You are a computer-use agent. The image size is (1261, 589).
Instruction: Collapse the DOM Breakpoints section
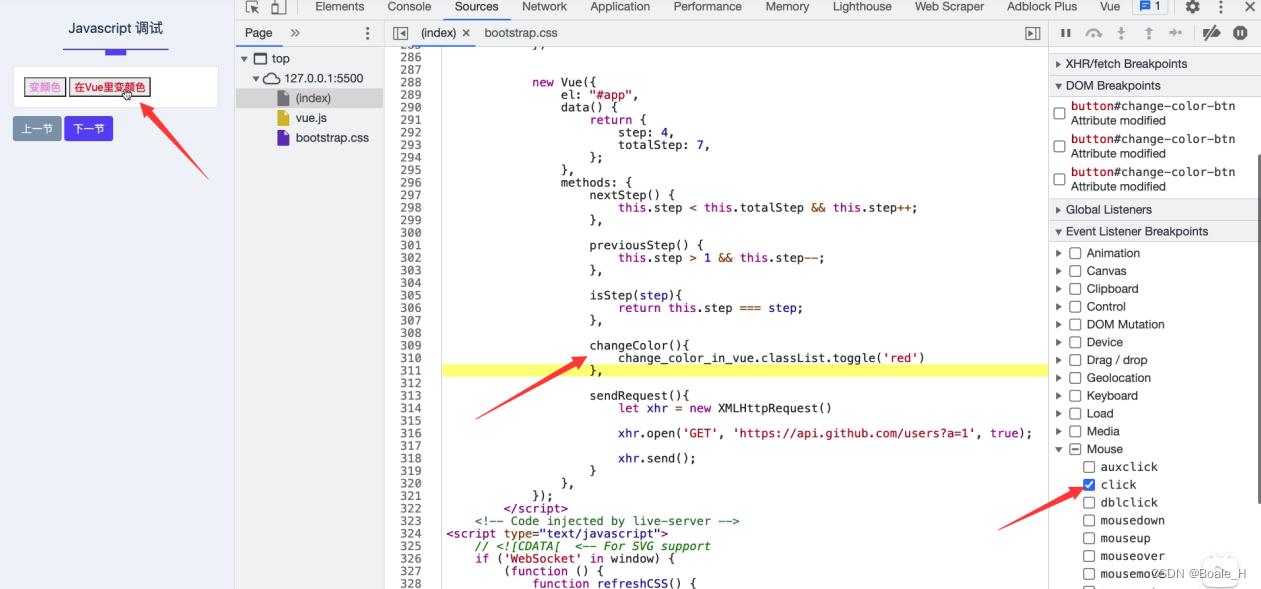[1059, 86]
